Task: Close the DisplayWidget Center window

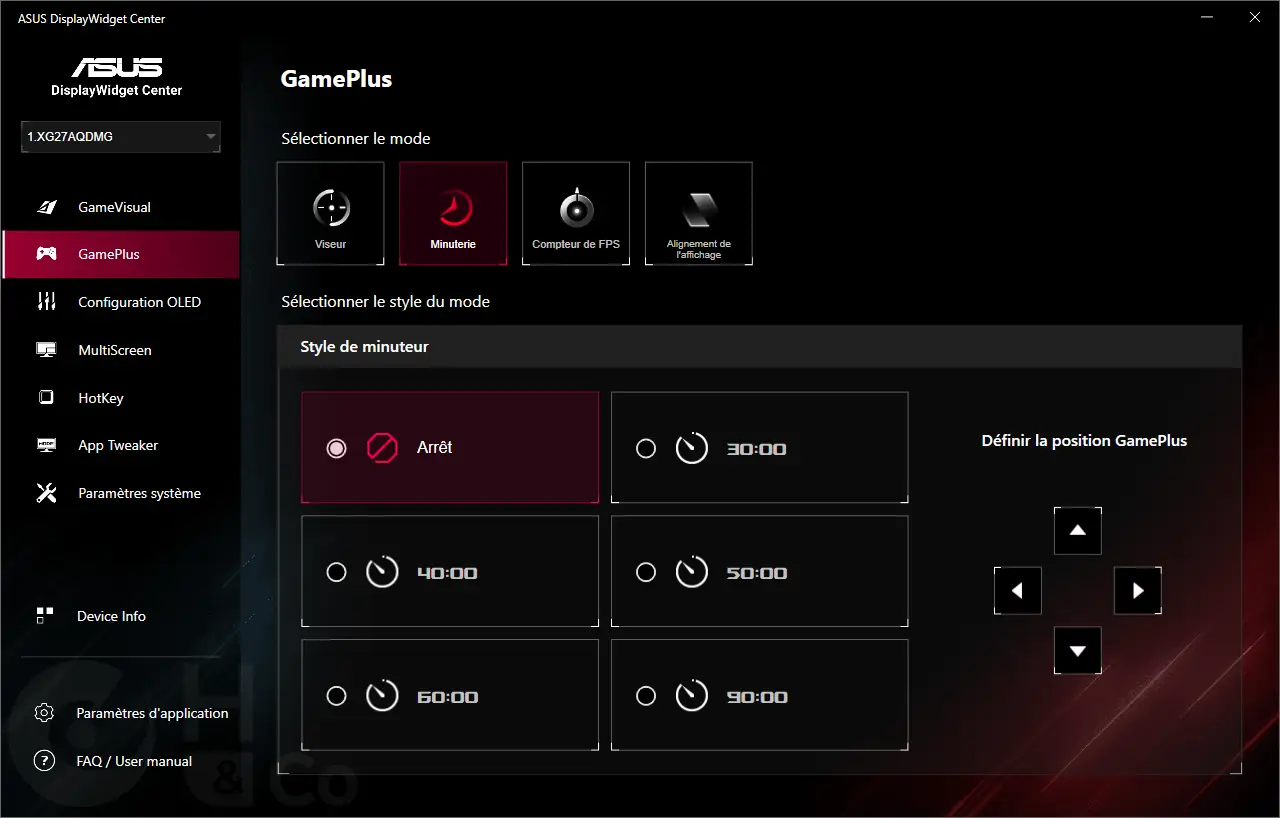Action: 1254,18
